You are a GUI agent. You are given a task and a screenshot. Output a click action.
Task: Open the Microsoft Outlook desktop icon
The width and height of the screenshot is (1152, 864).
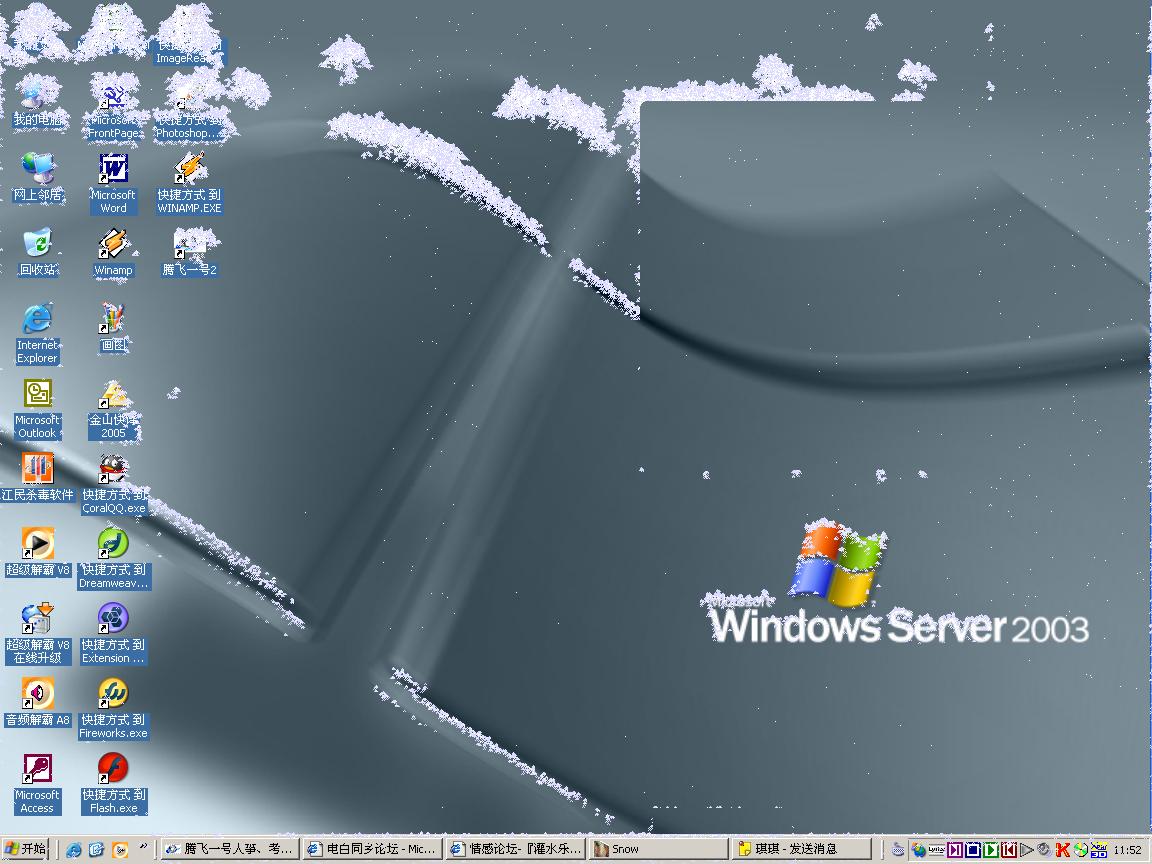click(x=37, y=394)
